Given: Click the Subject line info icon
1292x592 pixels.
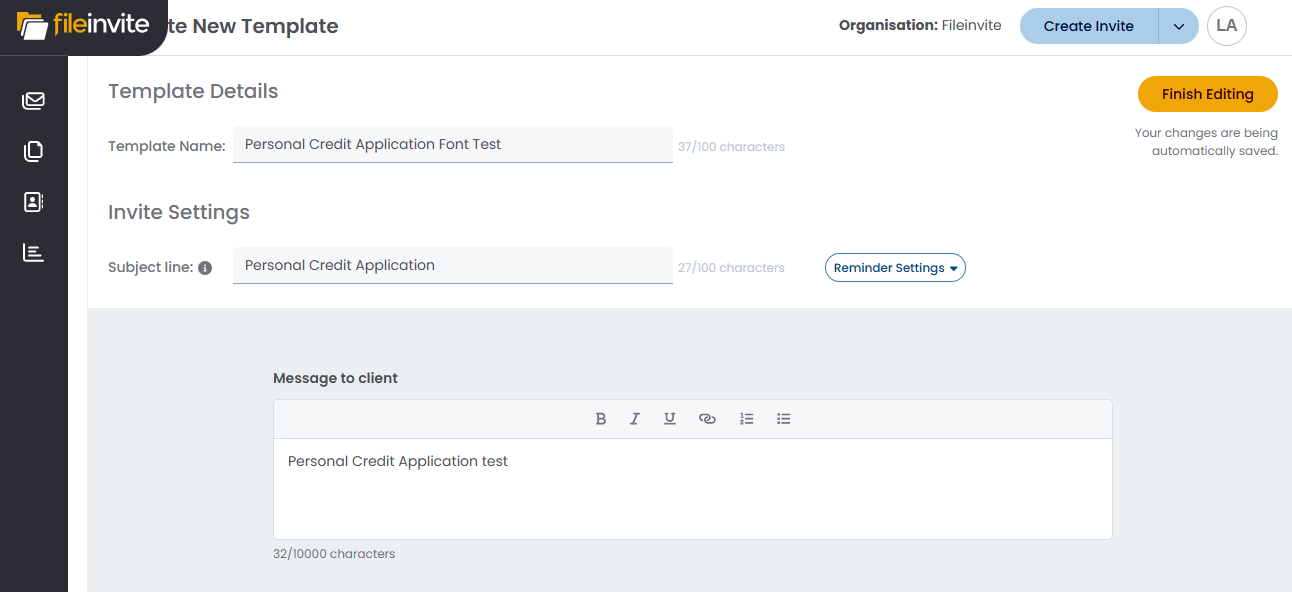Looking at the screenshot, I should pos(205,268).
